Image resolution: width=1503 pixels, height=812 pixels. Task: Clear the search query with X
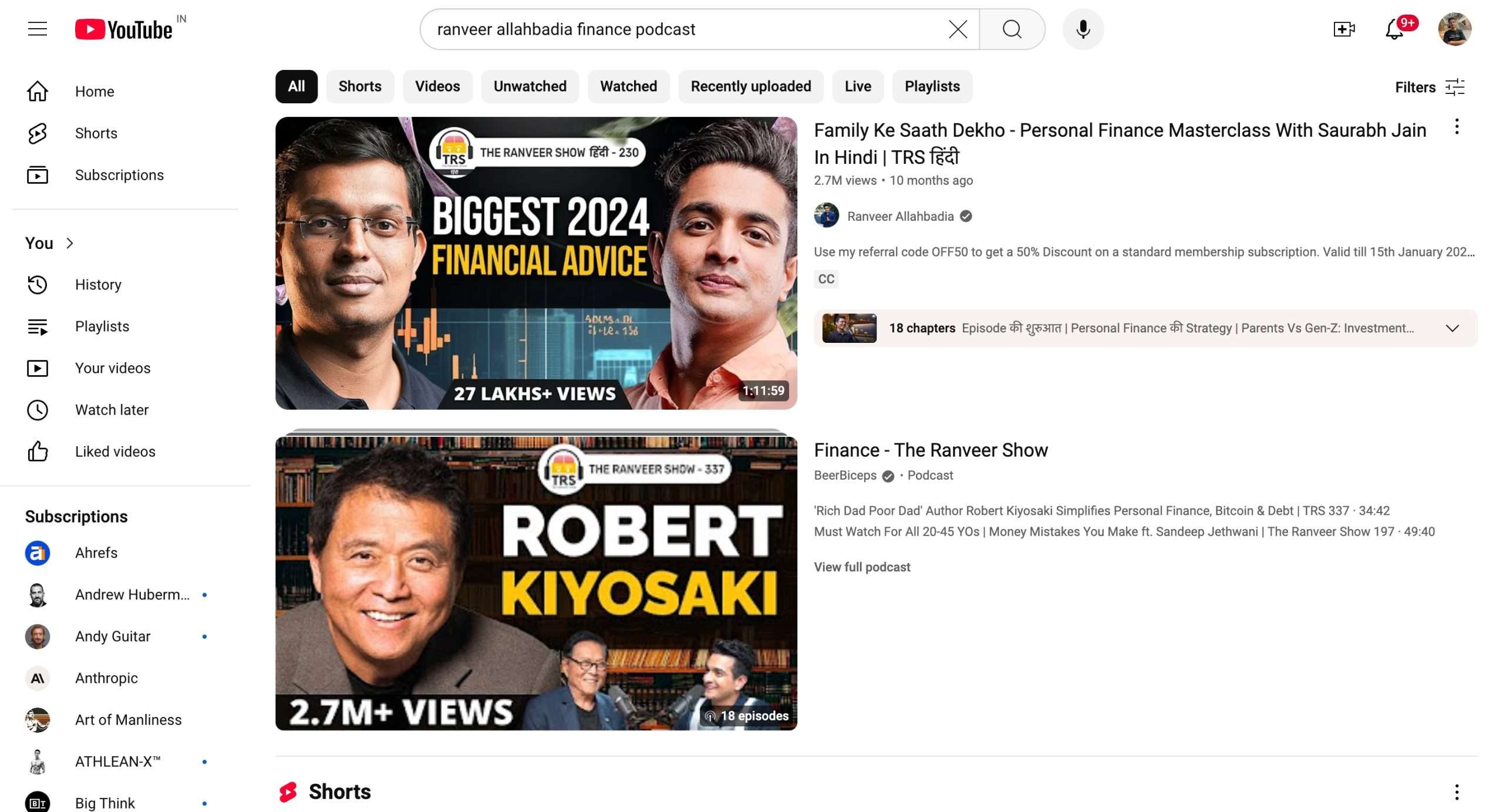tap(958, 29)
